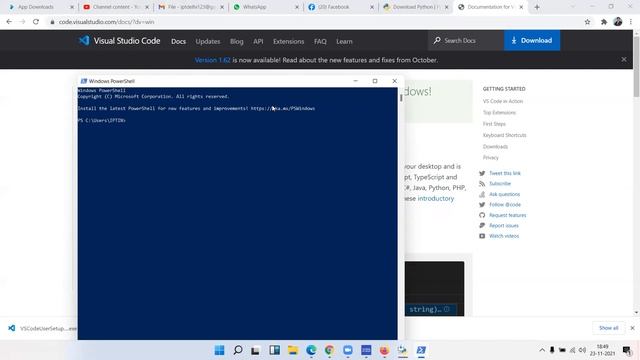Open Firefox from the taskbar
This screenshot has height=360, width=640.
pos(384,350)
